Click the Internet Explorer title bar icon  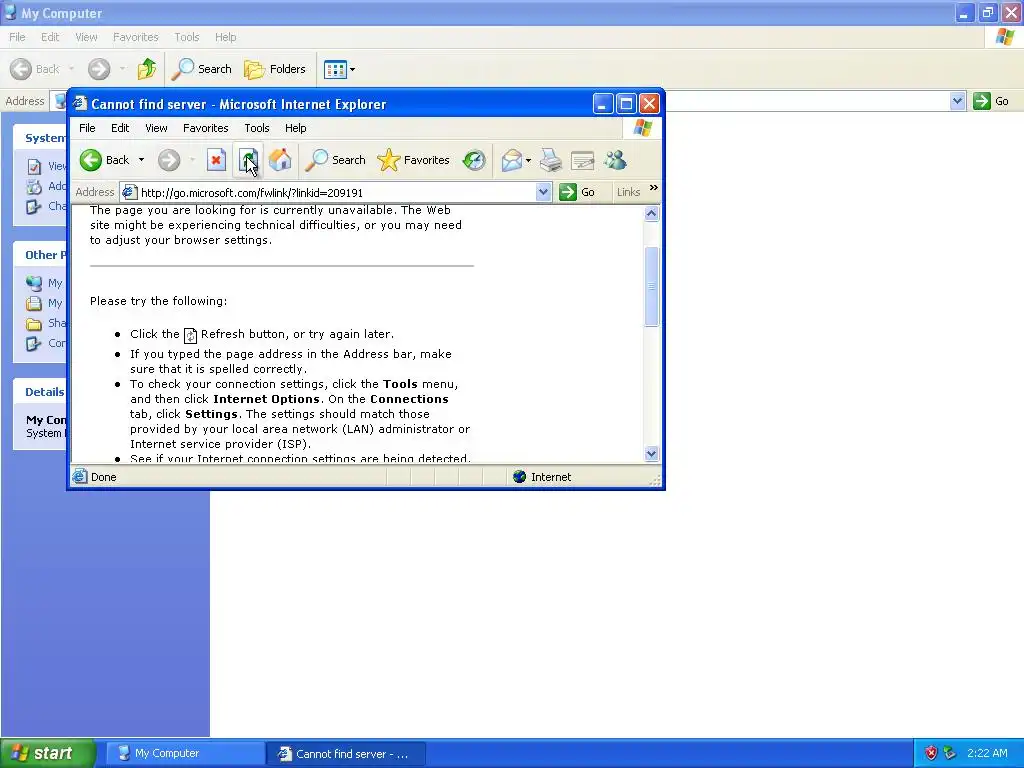[x=80, y=104]
